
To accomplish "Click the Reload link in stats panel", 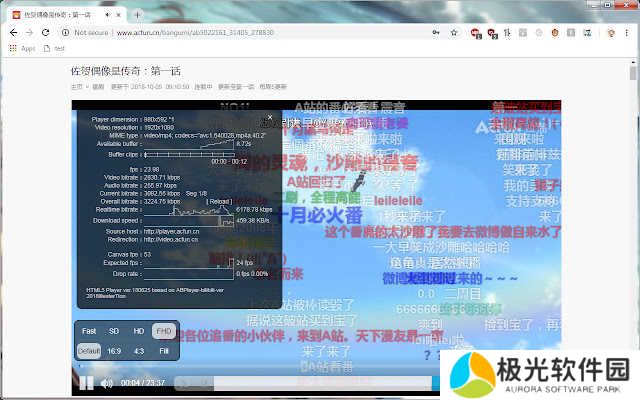I will click(x=219, y=201).
